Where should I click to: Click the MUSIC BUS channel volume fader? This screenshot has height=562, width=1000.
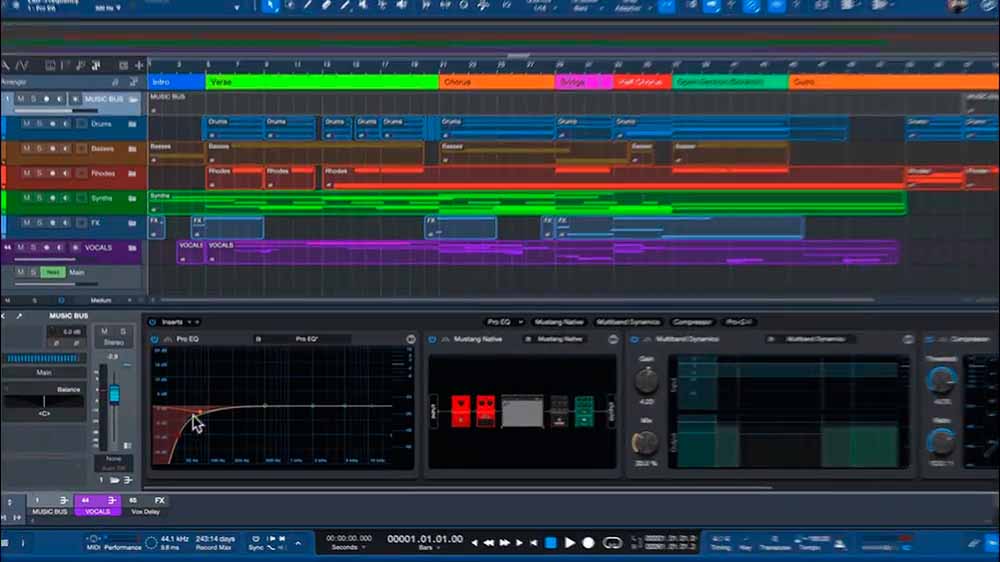click(x=114, y=395)
